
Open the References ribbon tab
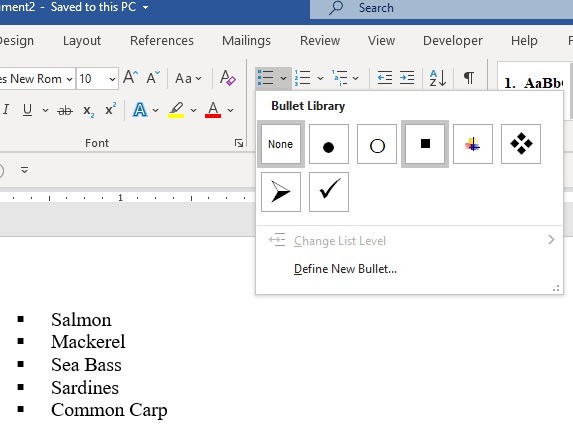click(x=162, y=41)
